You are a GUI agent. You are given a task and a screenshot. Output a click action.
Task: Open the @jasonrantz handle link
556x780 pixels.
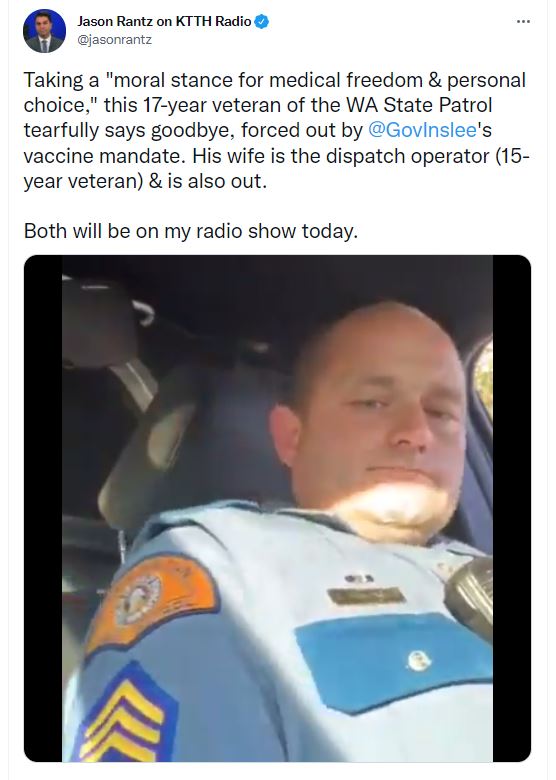point(114,40)
